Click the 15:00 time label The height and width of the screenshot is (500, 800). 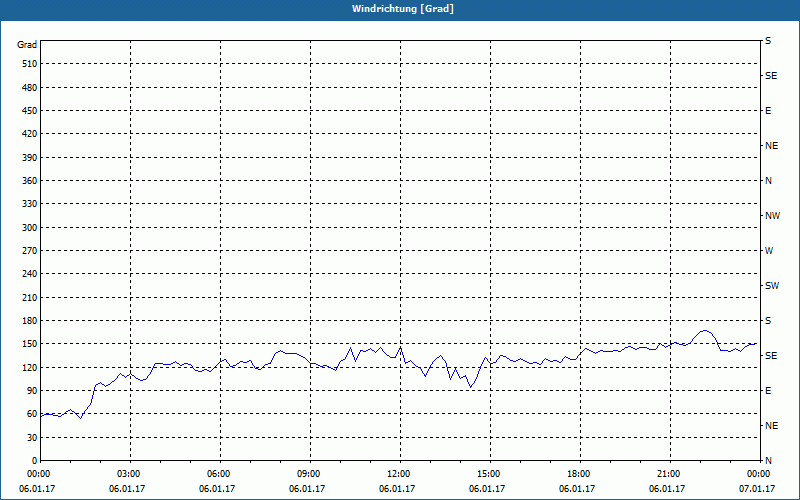(490, 474)
